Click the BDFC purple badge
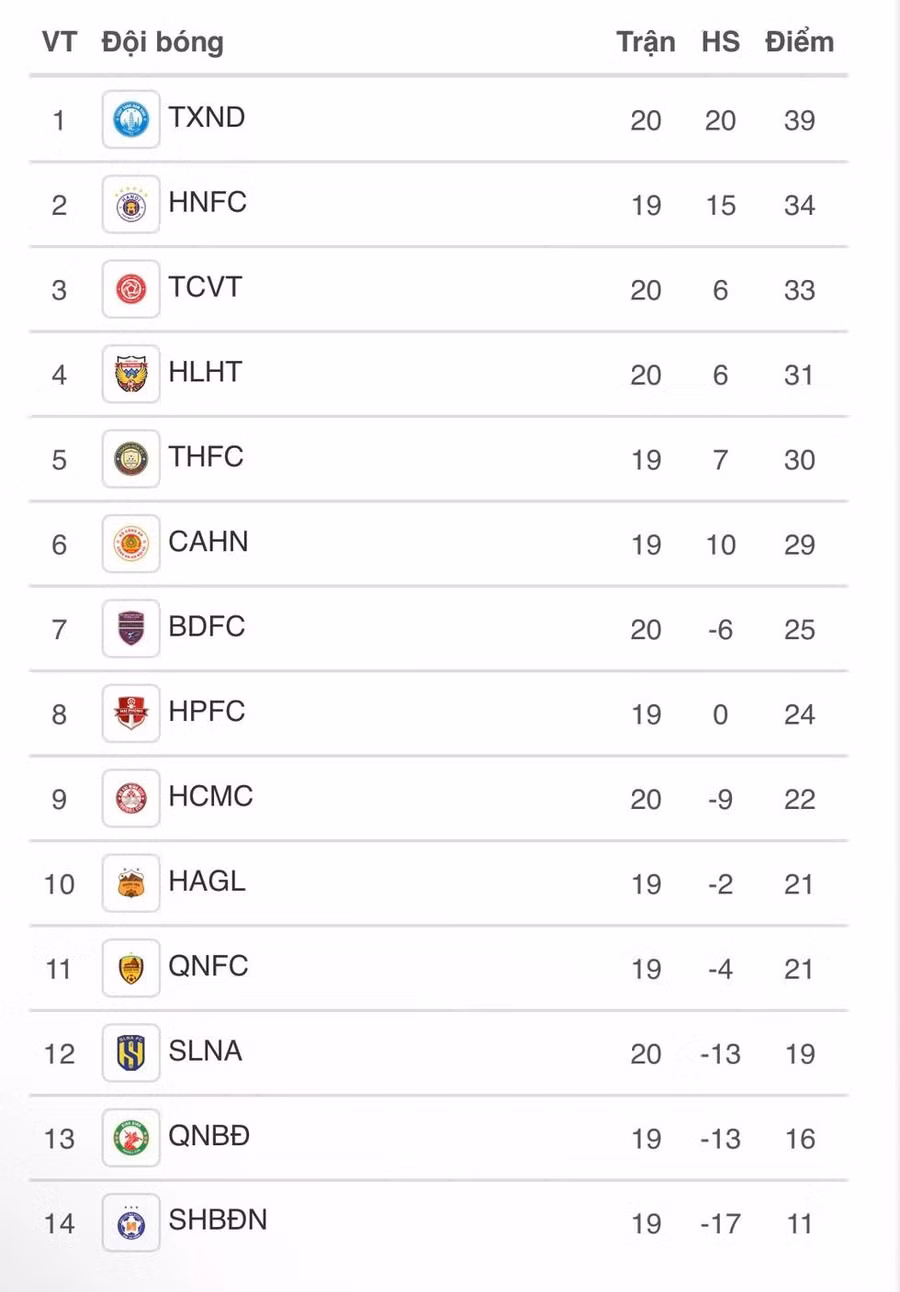 coord(131,629)
